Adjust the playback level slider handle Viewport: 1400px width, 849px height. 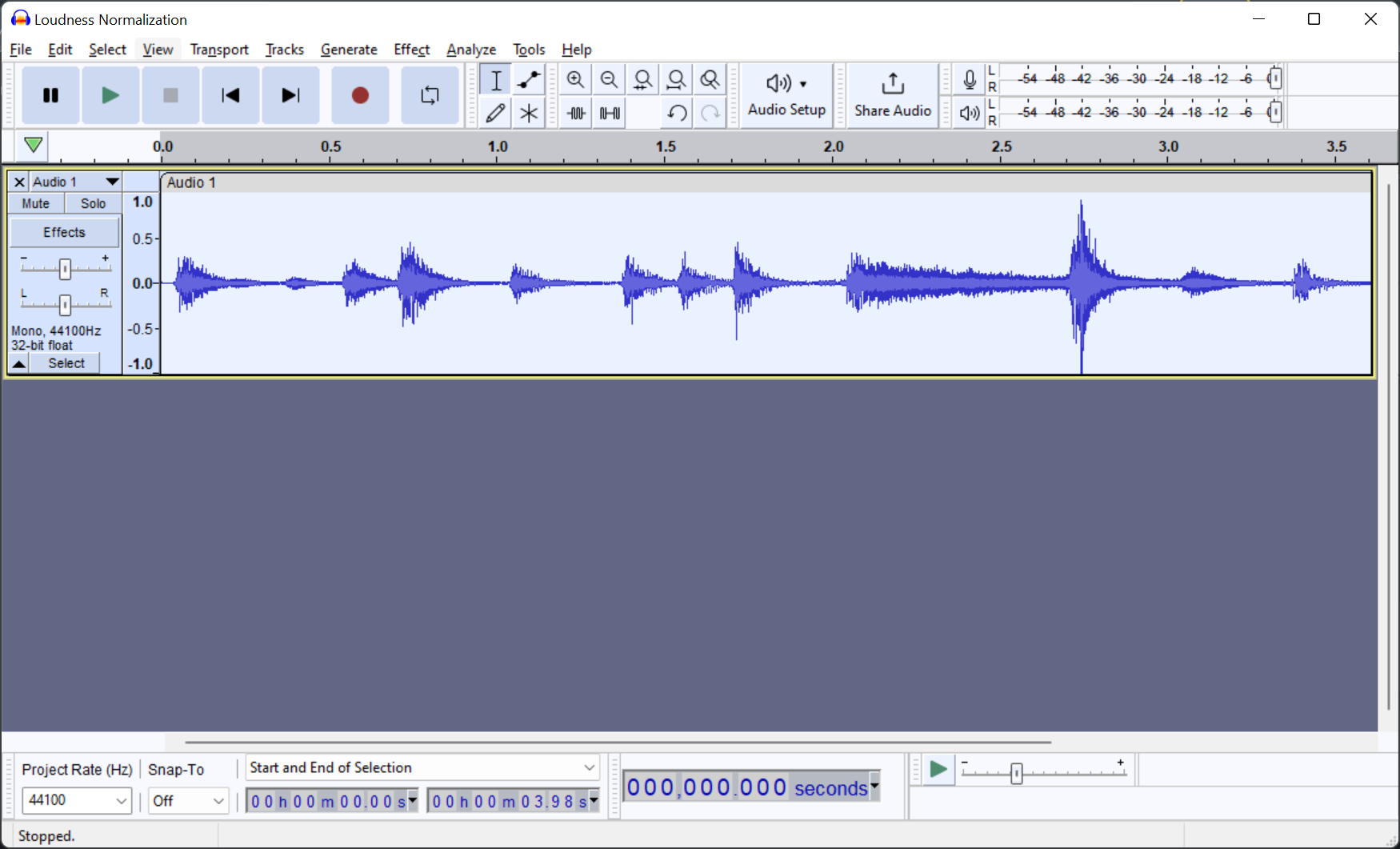(1275, 112)
